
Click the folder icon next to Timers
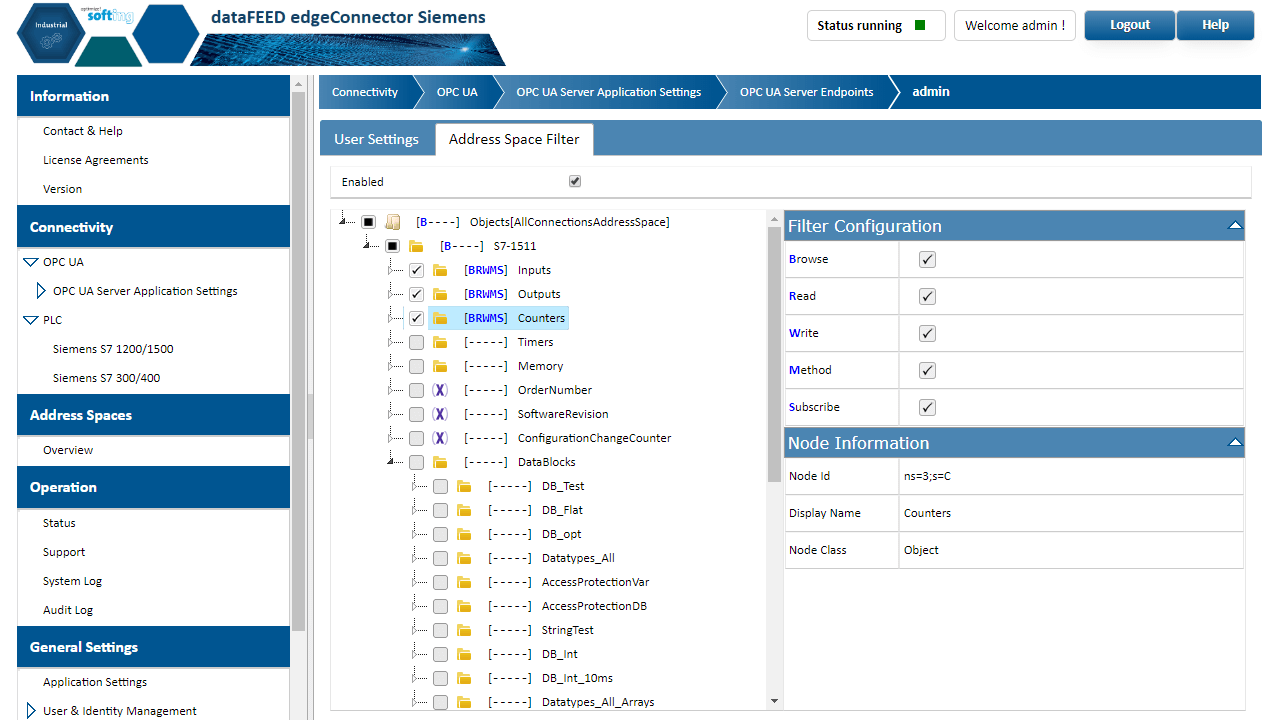440,341
